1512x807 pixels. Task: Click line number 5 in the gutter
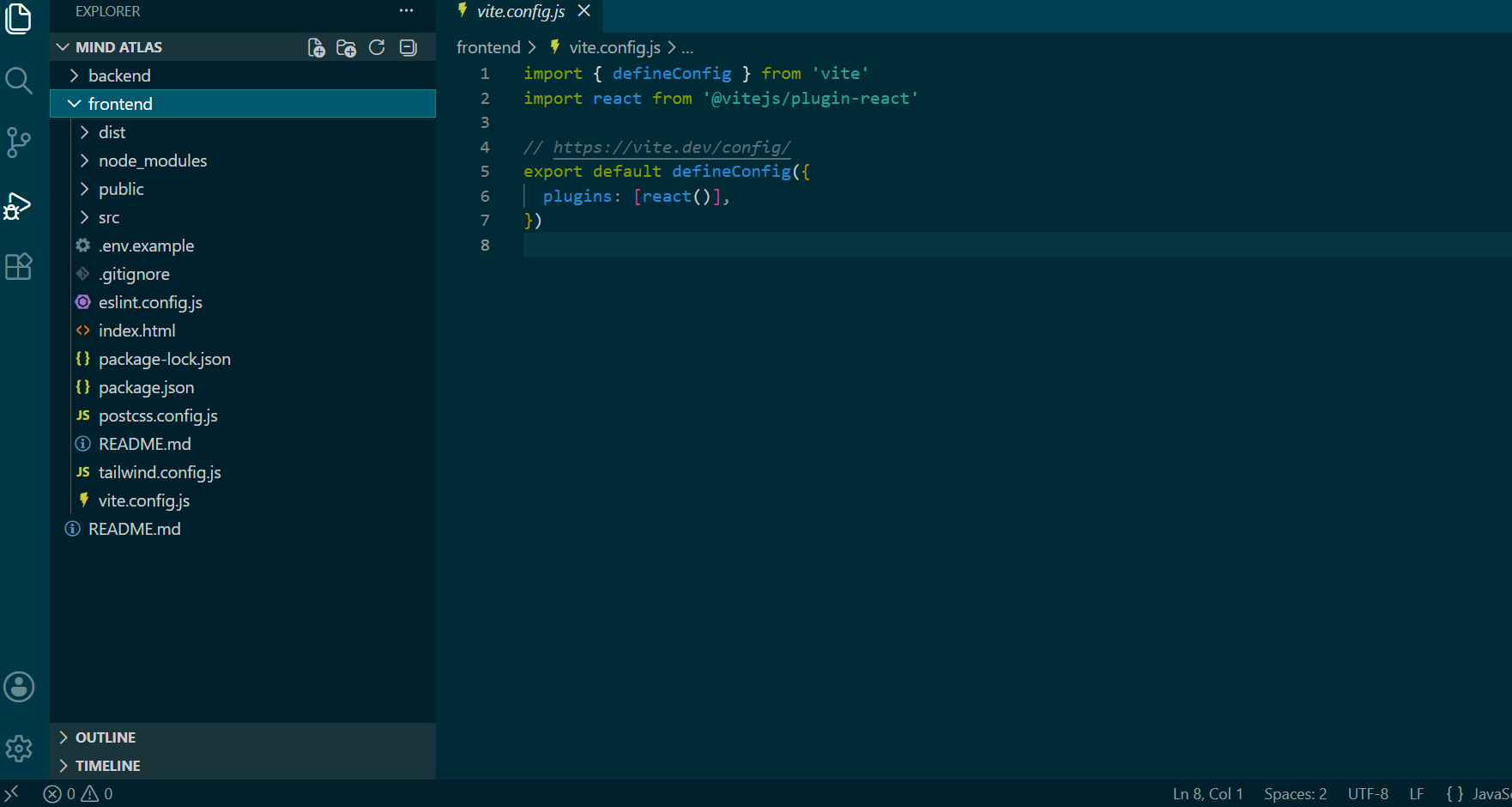click(x=485, y=172)
